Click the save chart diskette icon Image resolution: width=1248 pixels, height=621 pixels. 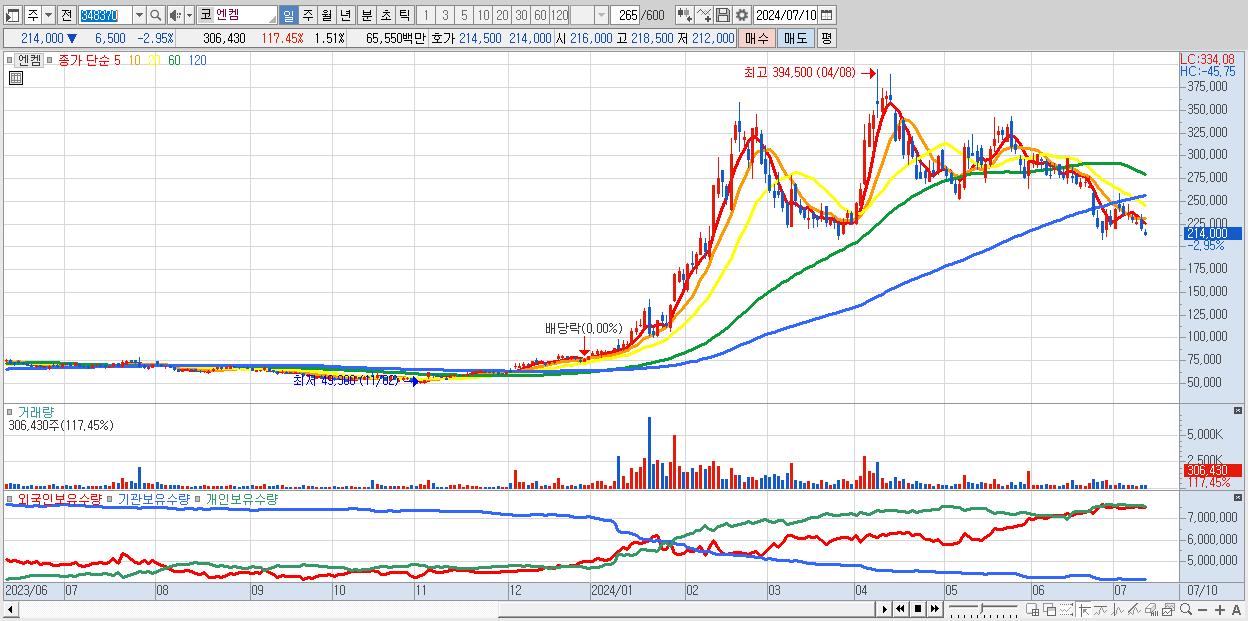[723, 15]
